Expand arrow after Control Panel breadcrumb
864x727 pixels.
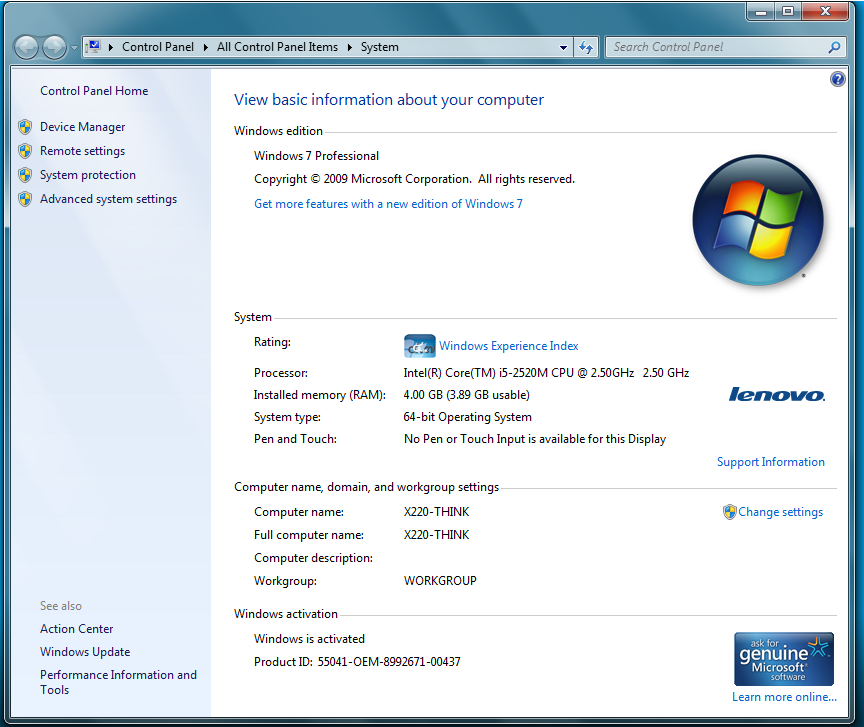(206, 47)
